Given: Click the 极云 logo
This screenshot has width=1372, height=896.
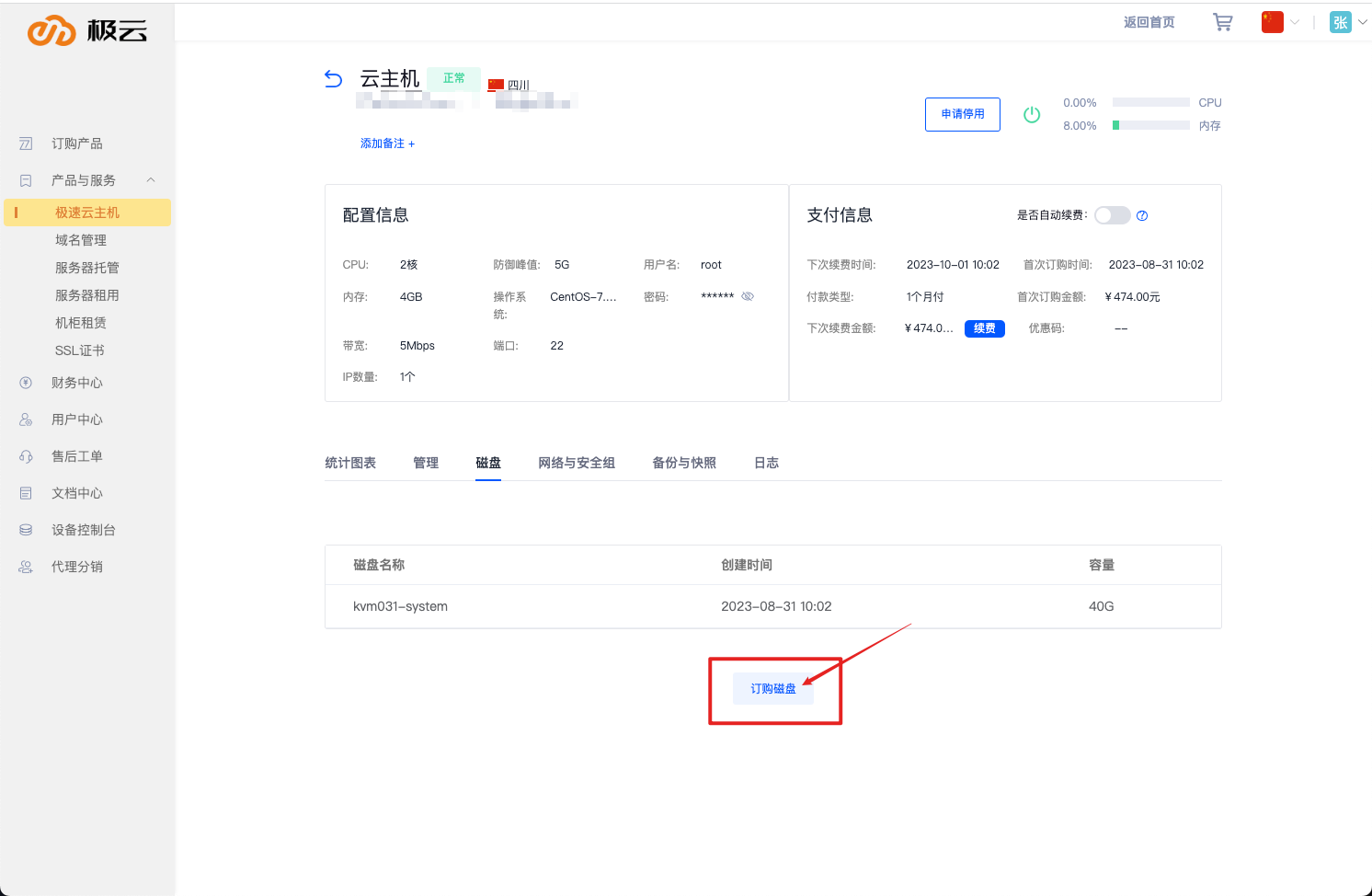Looking at the screenshot, I should (87, 30).
